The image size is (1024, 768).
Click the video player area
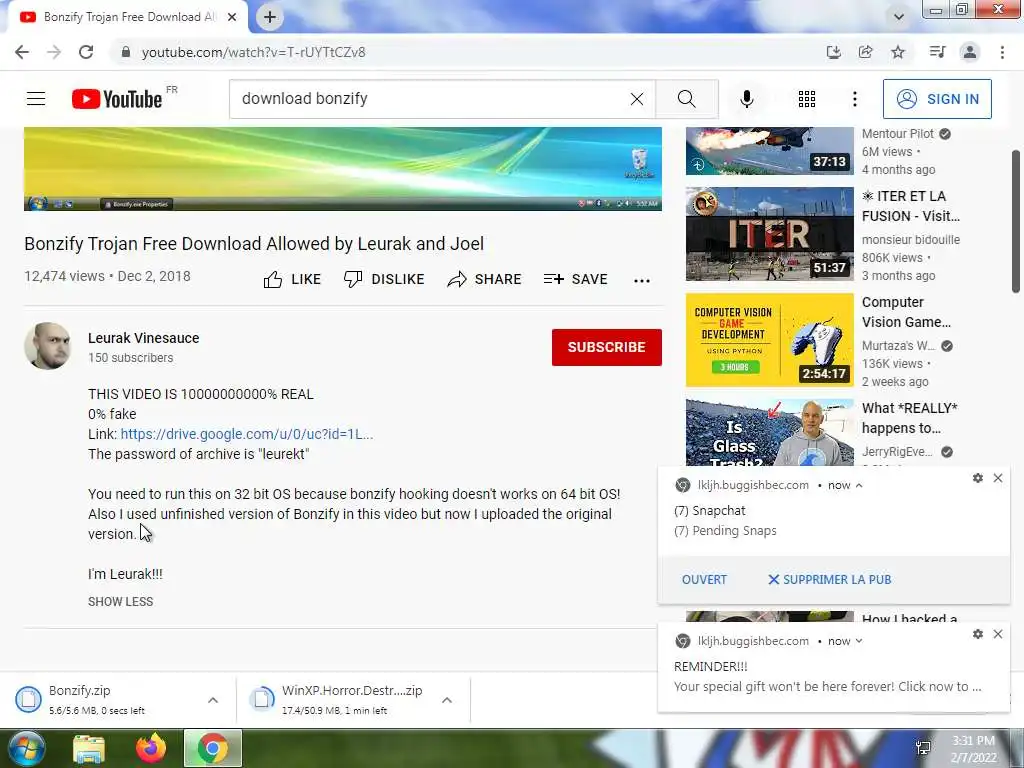(x=343, y=168)
